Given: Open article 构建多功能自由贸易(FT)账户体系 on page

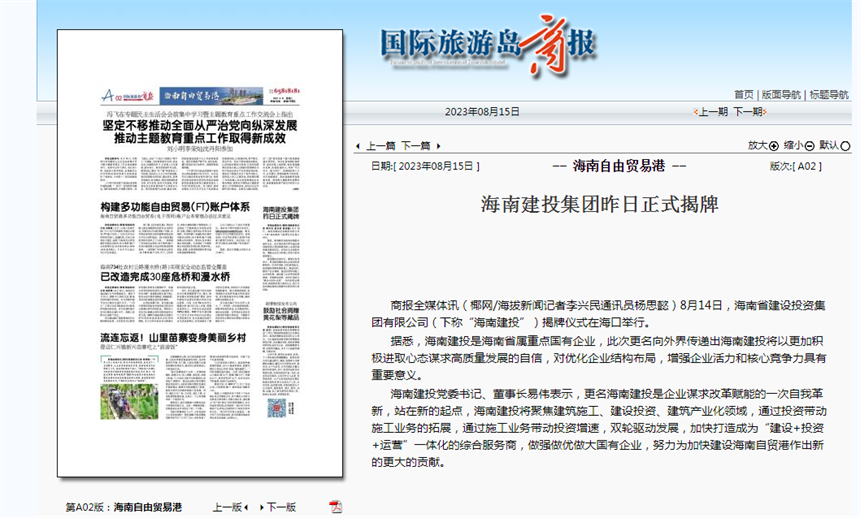Looking at the screenshot, I should 175,207.
